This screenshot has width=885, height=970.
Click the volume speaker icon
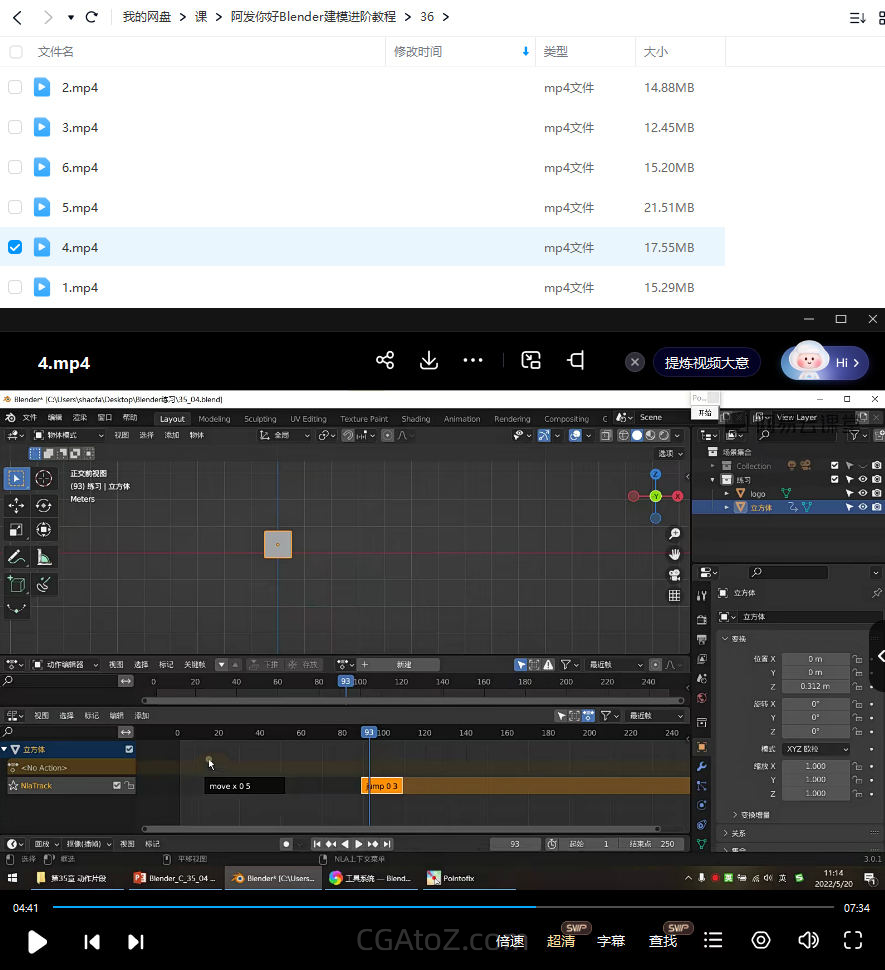[x=808, y=940]
